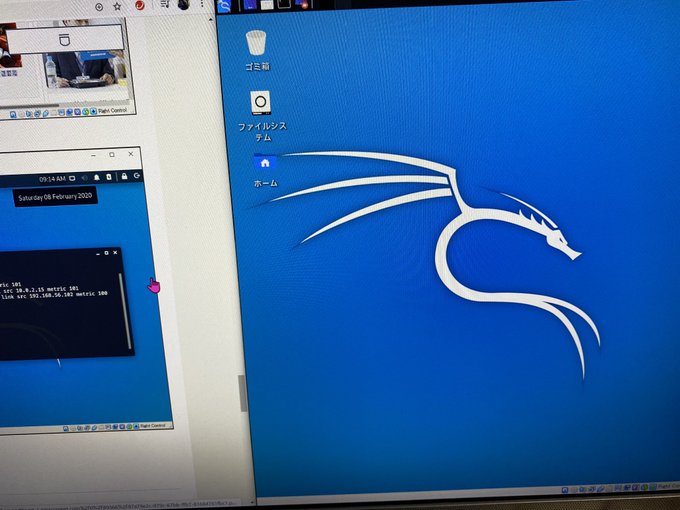Click the circled plus icon in browser toolbar

(99, 7)
